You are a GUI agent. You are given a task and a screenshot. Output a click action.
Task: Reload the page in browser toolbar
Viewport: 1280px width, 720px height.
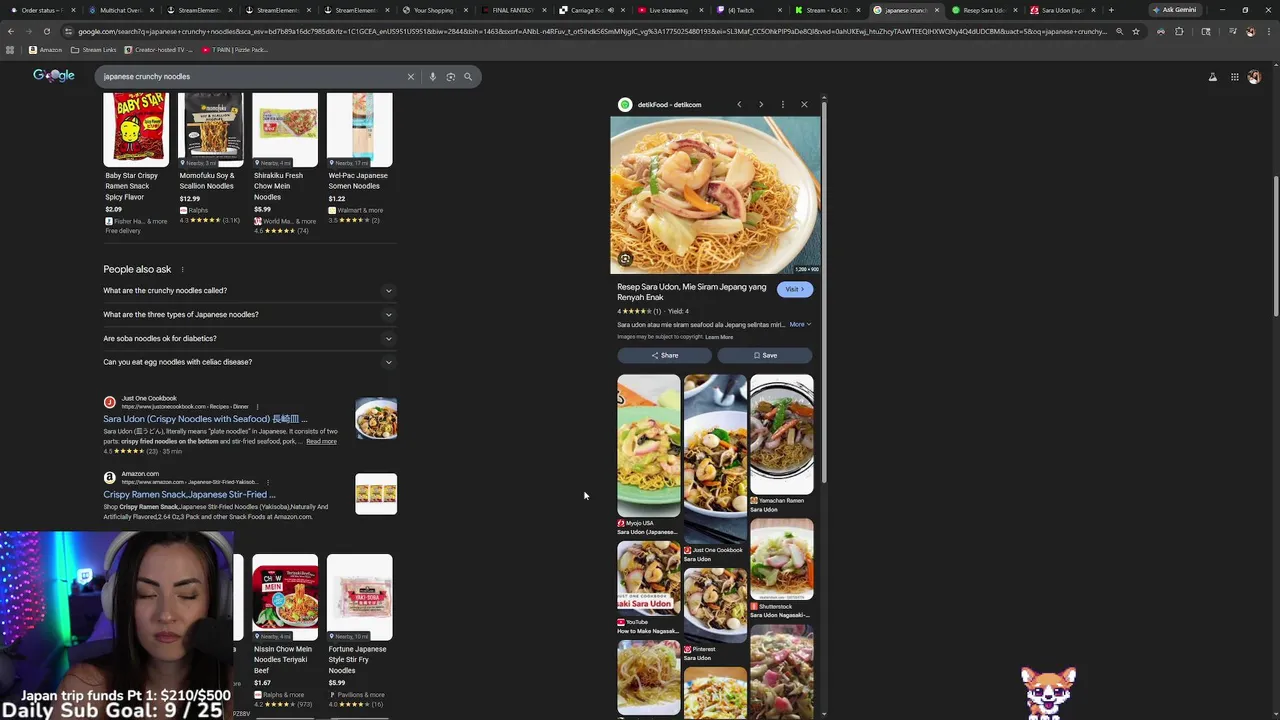point(46,31)
